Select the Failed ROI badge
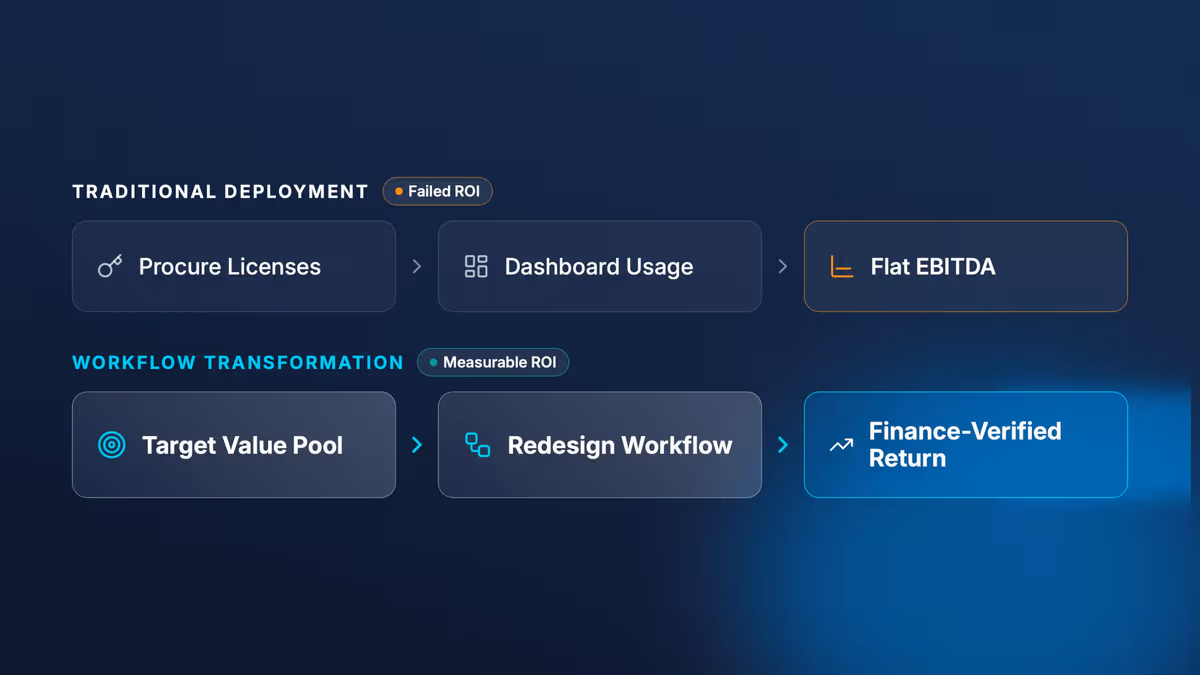 click(x=437, y=191)
